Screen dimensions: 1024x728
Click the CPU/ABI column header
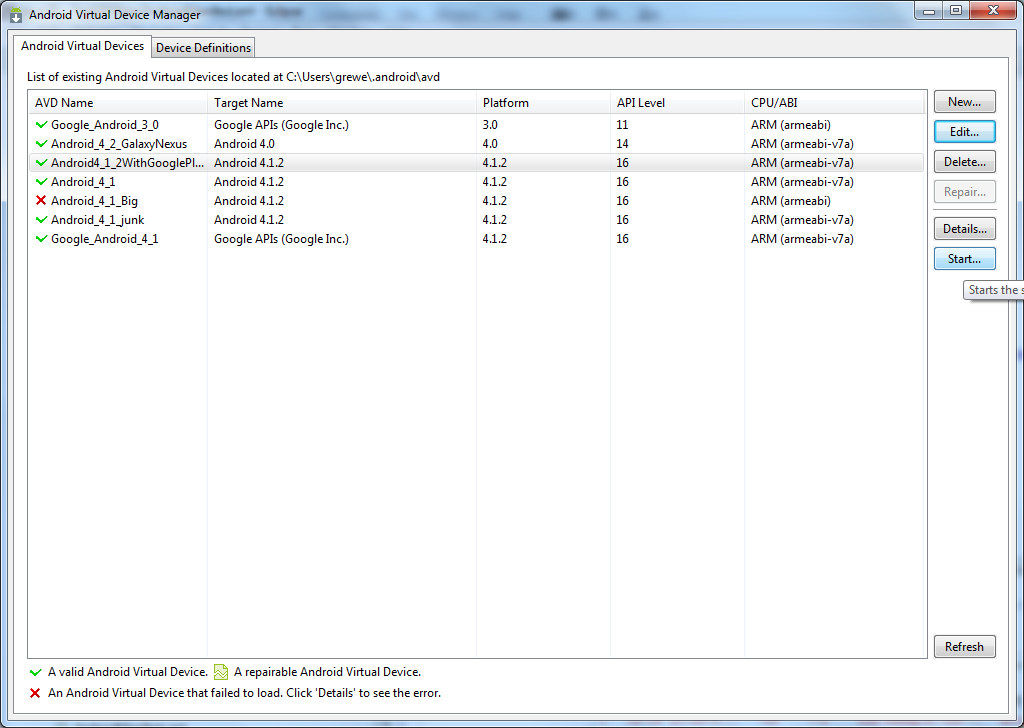click(x=774, y=103)
